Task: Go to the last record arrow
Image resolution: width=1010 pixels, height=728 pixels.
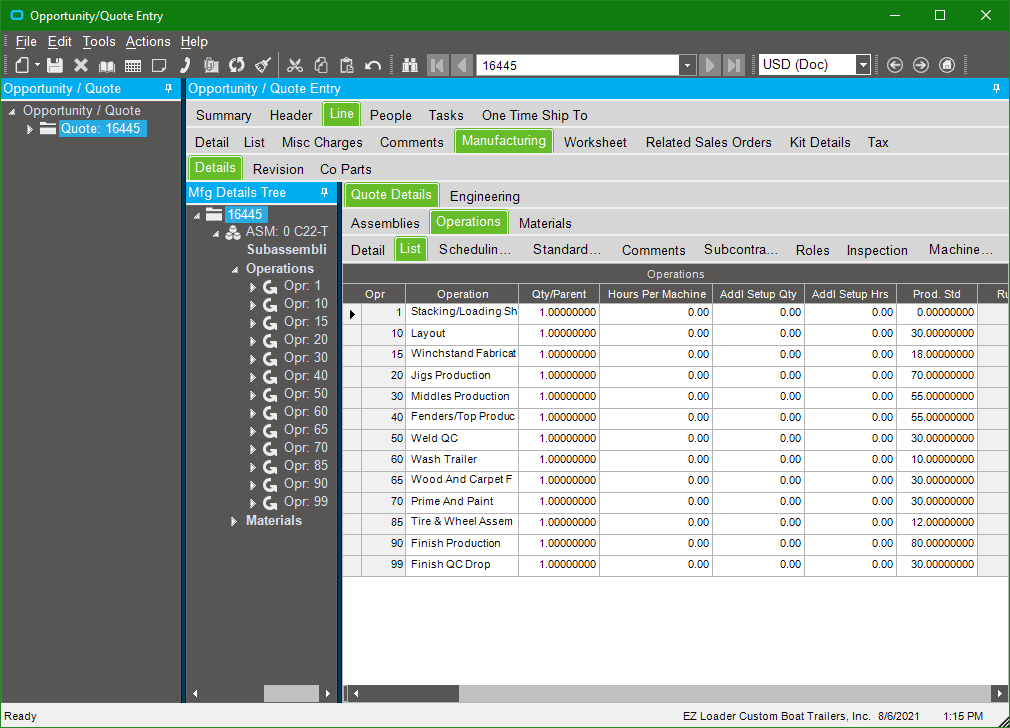Action: [734, 65]
